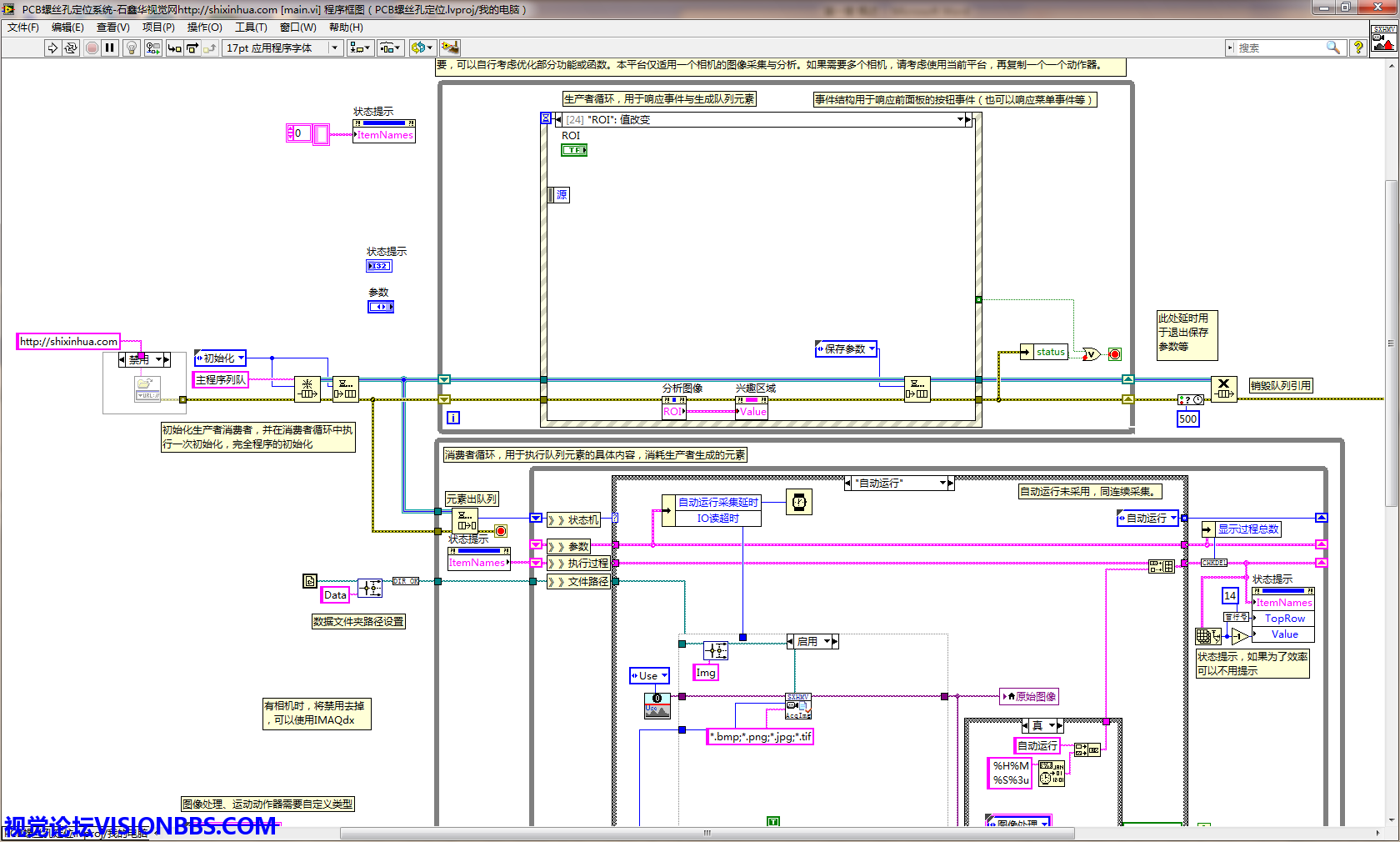Open the 文件(F) menu
The height and width of the screenshot is (842, 1400).
click(23, 28)
